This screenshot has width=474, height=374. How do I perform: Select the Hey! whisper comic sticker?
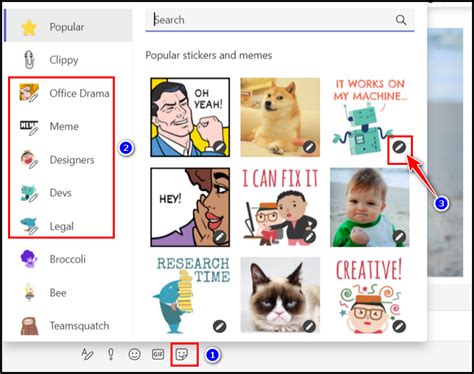[x=190, y=207]
